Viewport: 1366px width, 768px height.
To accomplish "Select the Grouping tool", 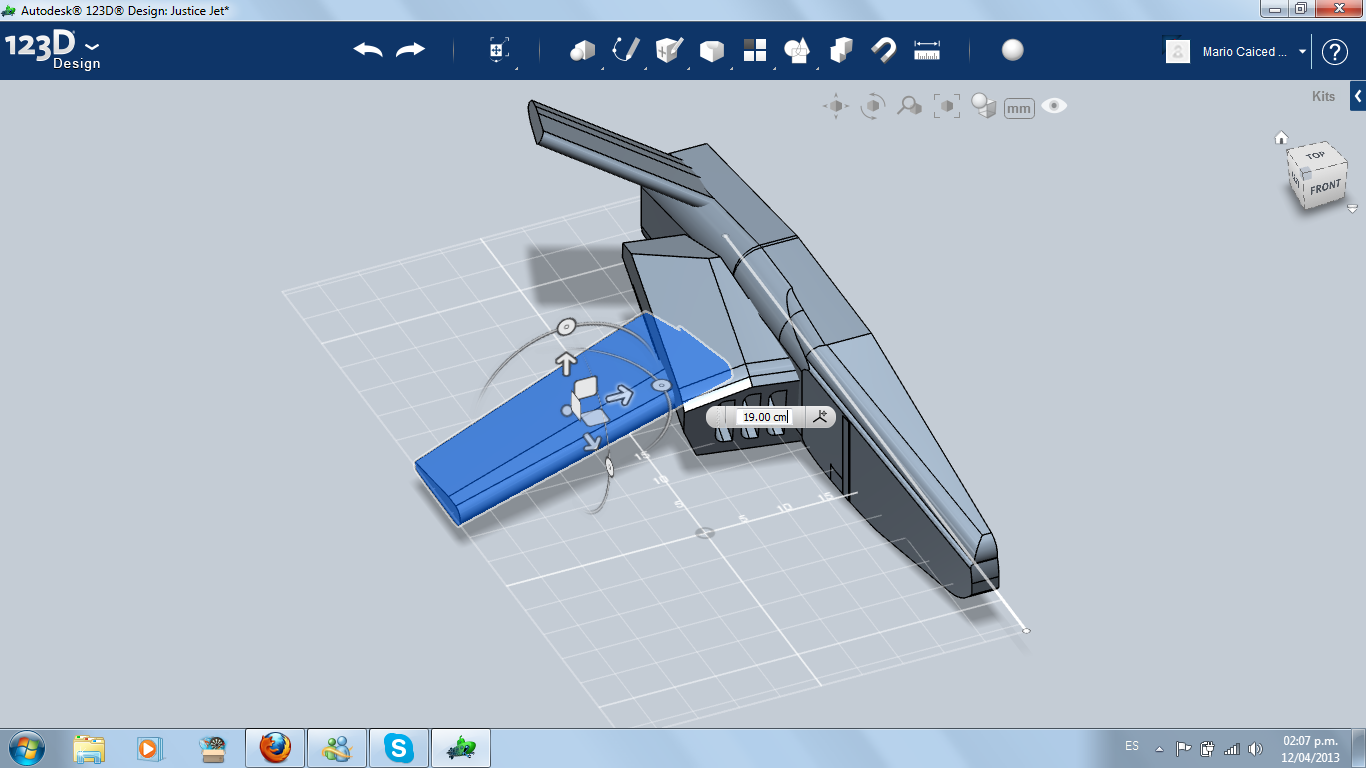I will click(841, 50).
